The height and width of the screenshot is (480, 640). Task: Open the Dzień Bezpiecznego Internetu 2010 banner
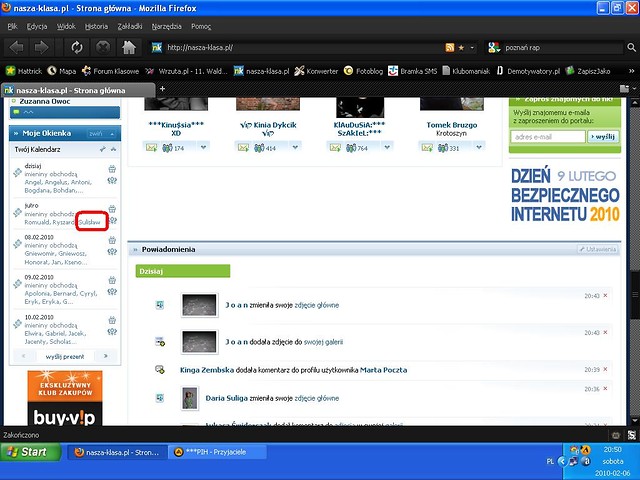[565, 195]
